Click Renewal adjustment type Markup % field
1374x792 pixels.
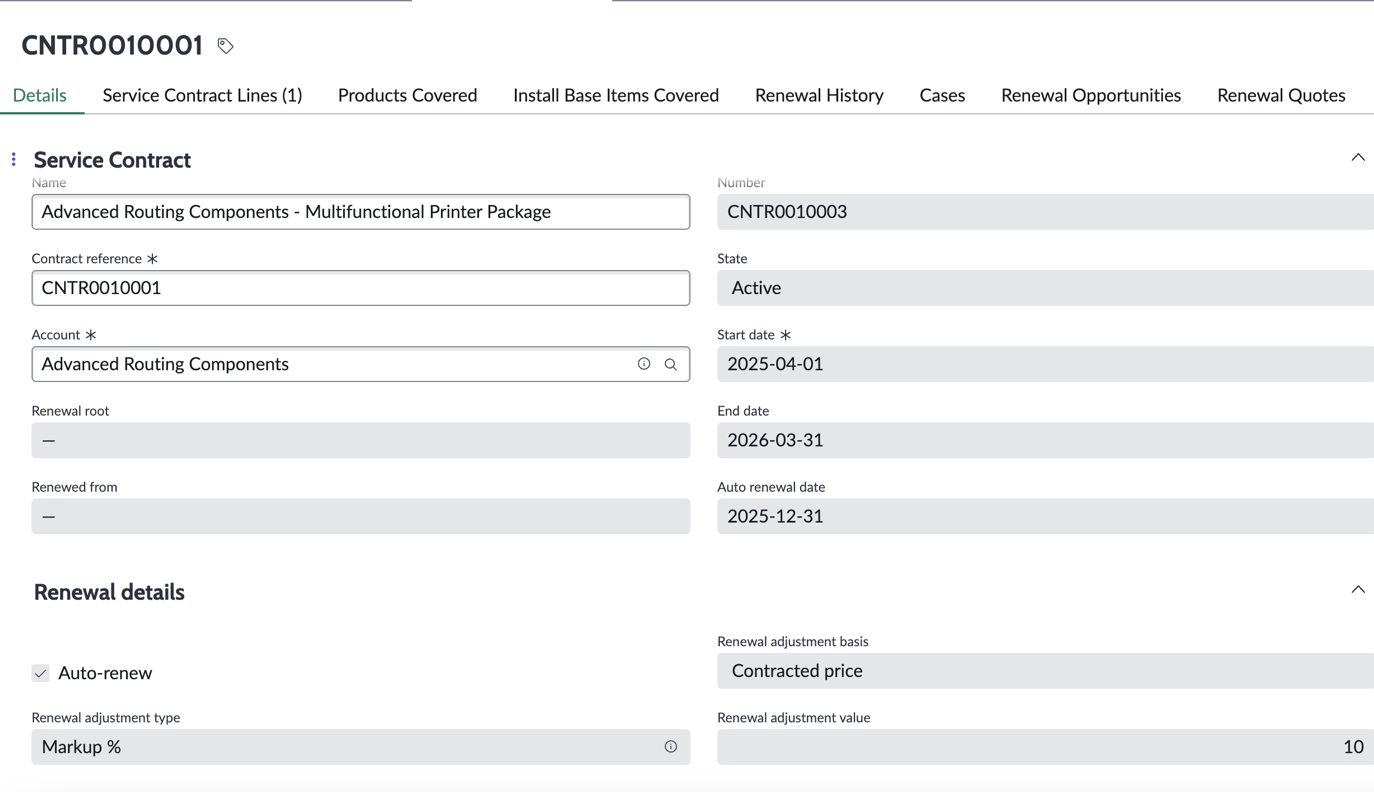point(361,747)
